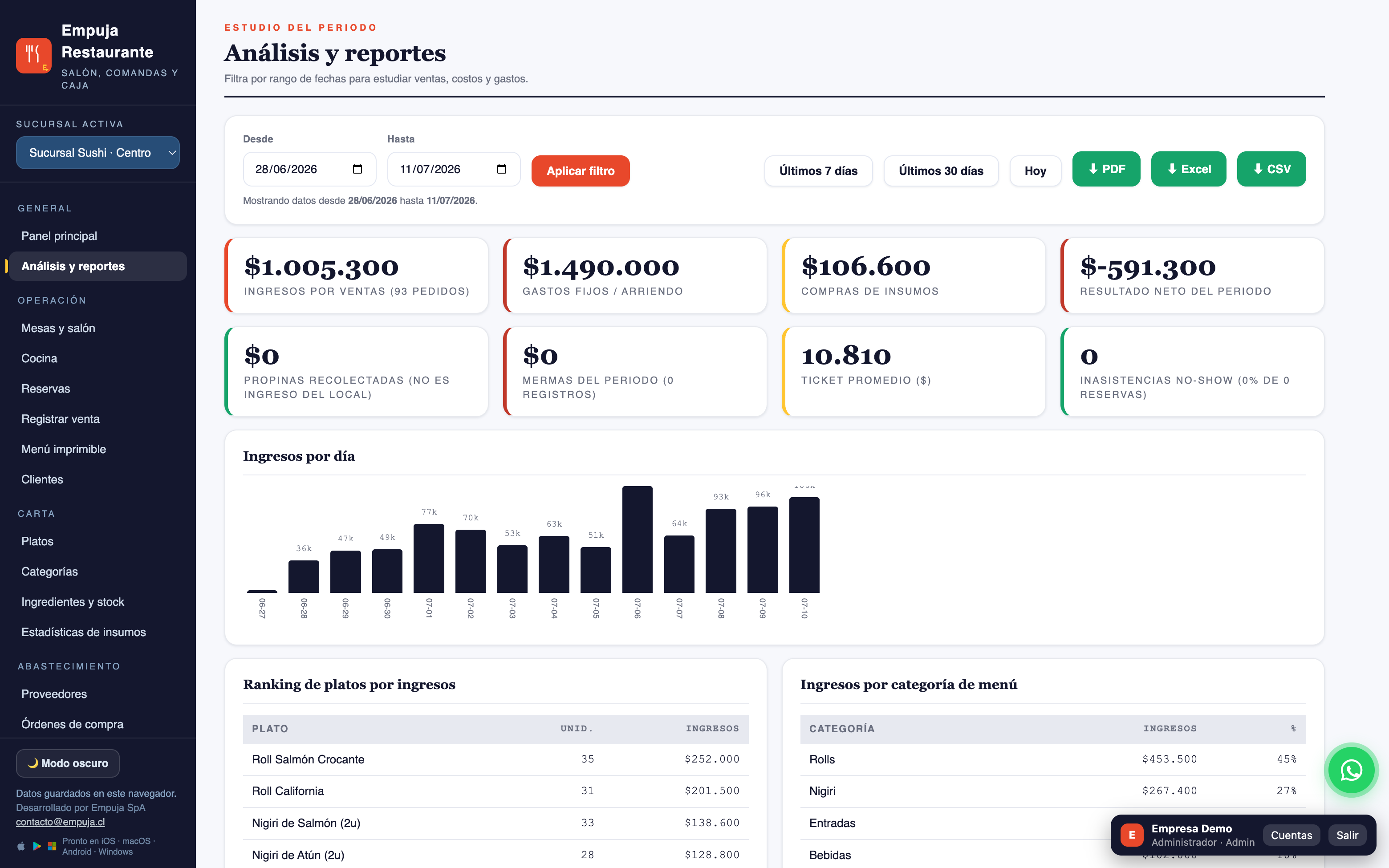Open the contacto@empuja.cl email link

pyautogui.click(x=60, y=822)
